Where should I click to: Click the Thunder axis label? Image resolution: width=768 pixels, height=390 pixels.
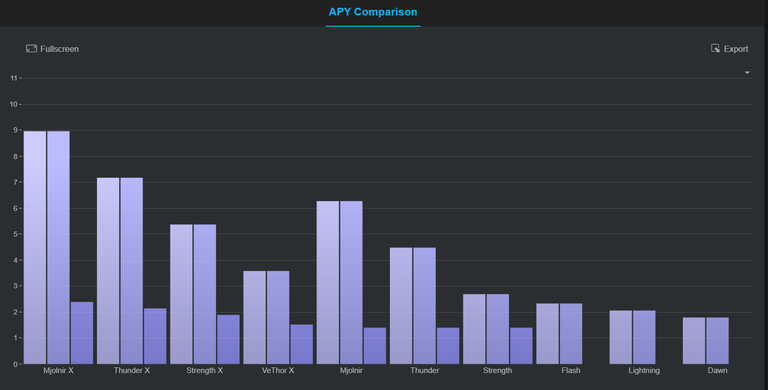(x=425, y=370)
